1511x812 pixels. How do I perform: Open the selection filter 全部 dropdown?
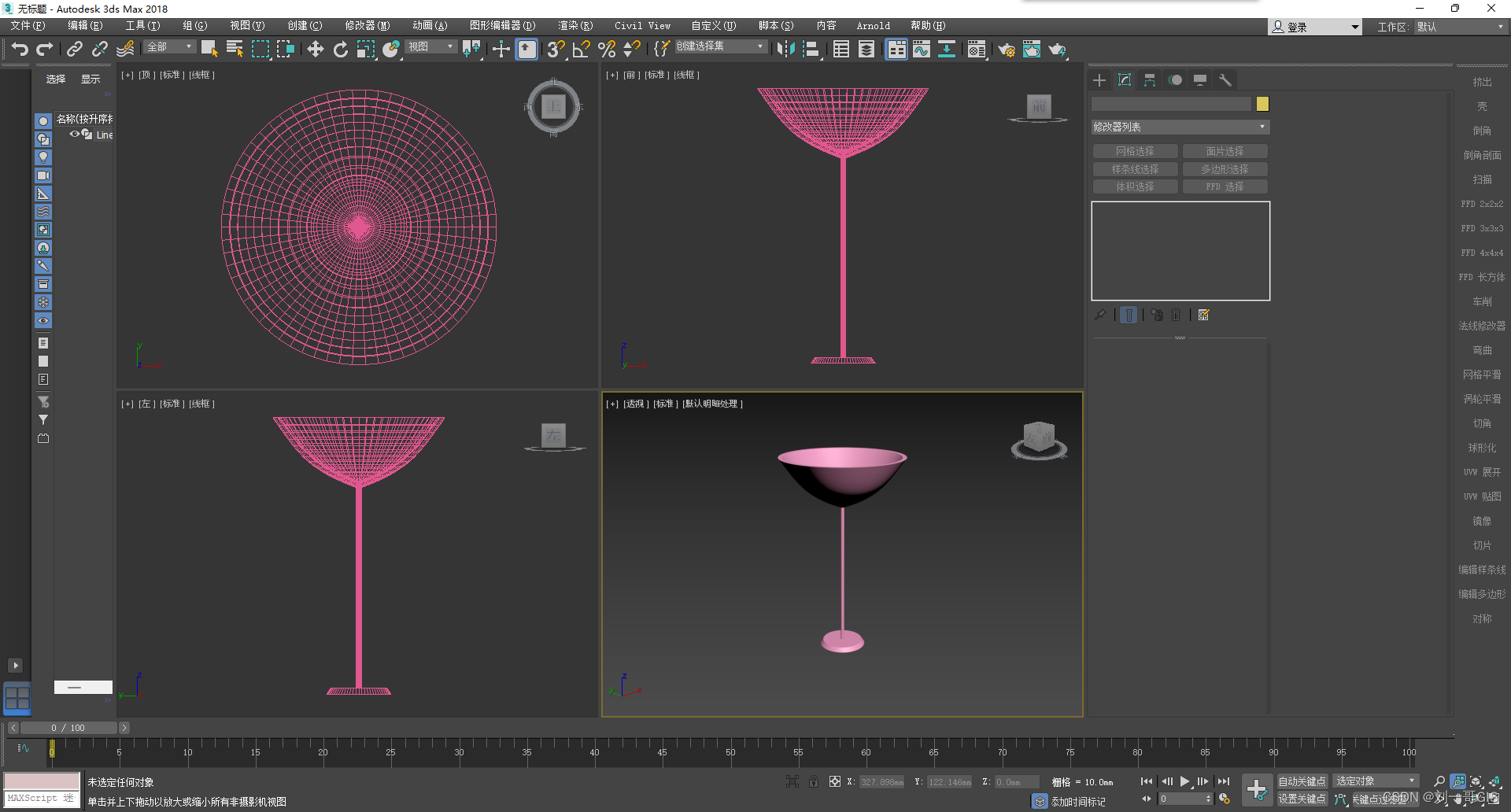tap(169, 47)
